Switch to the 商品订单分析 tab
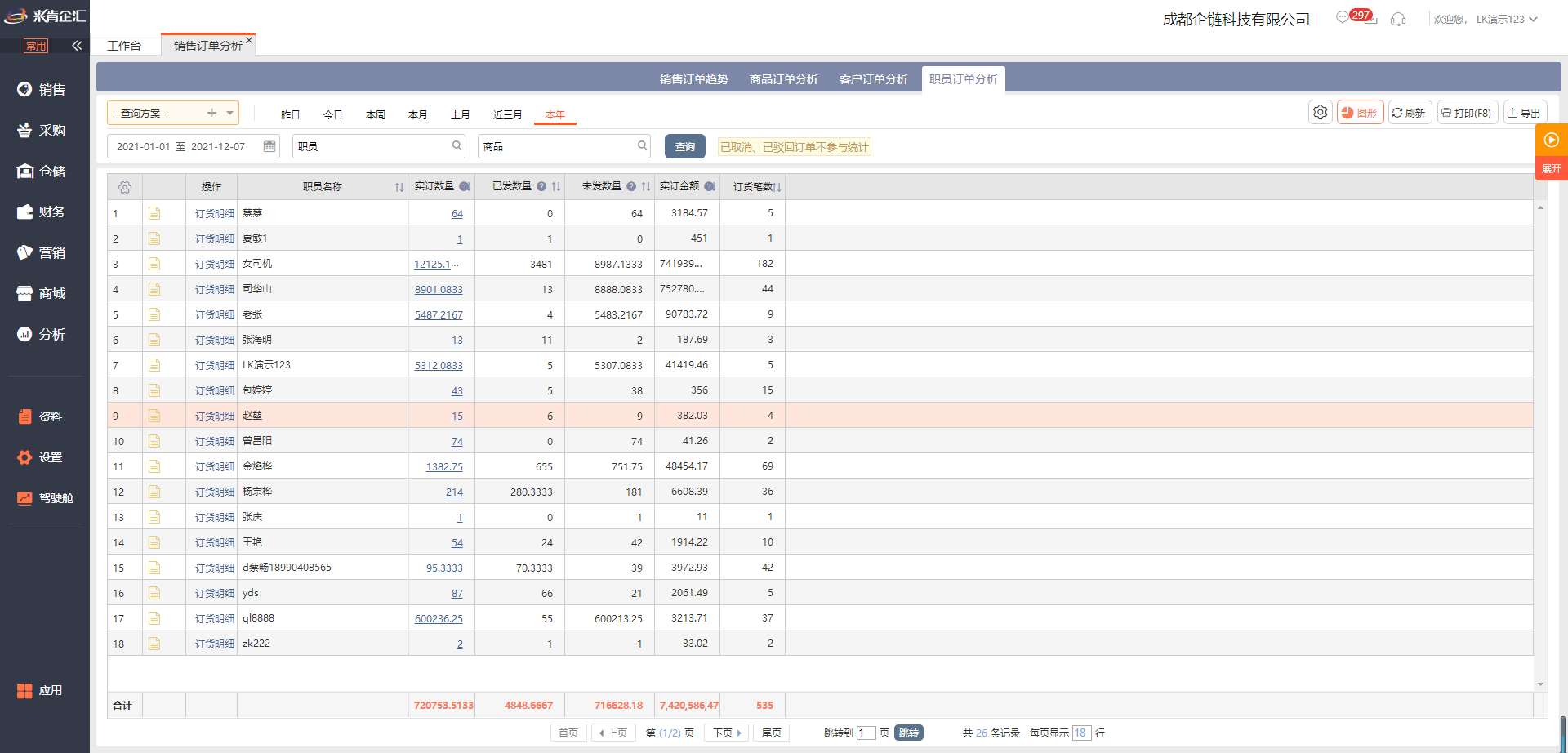The height and width of the screenshot is (753, 1568). (x=783, y=79)
